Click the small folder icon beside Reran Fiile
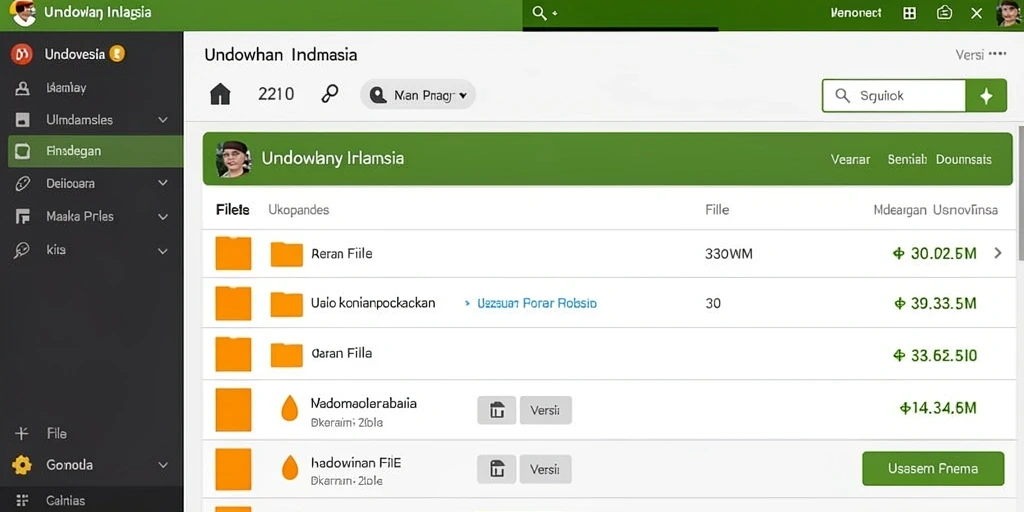 (287, 254)
